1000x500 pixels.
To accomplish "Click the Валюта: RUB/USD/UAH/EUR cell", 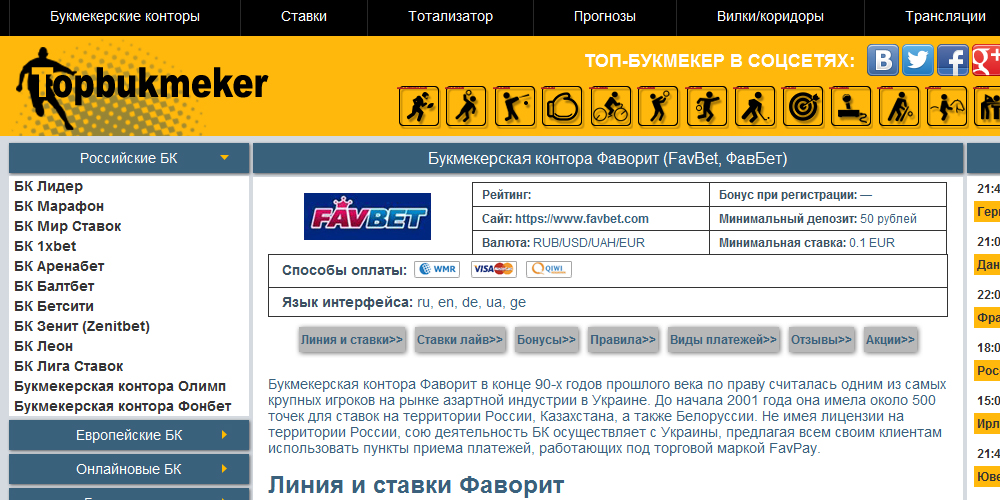I will (x=591, y=242).
